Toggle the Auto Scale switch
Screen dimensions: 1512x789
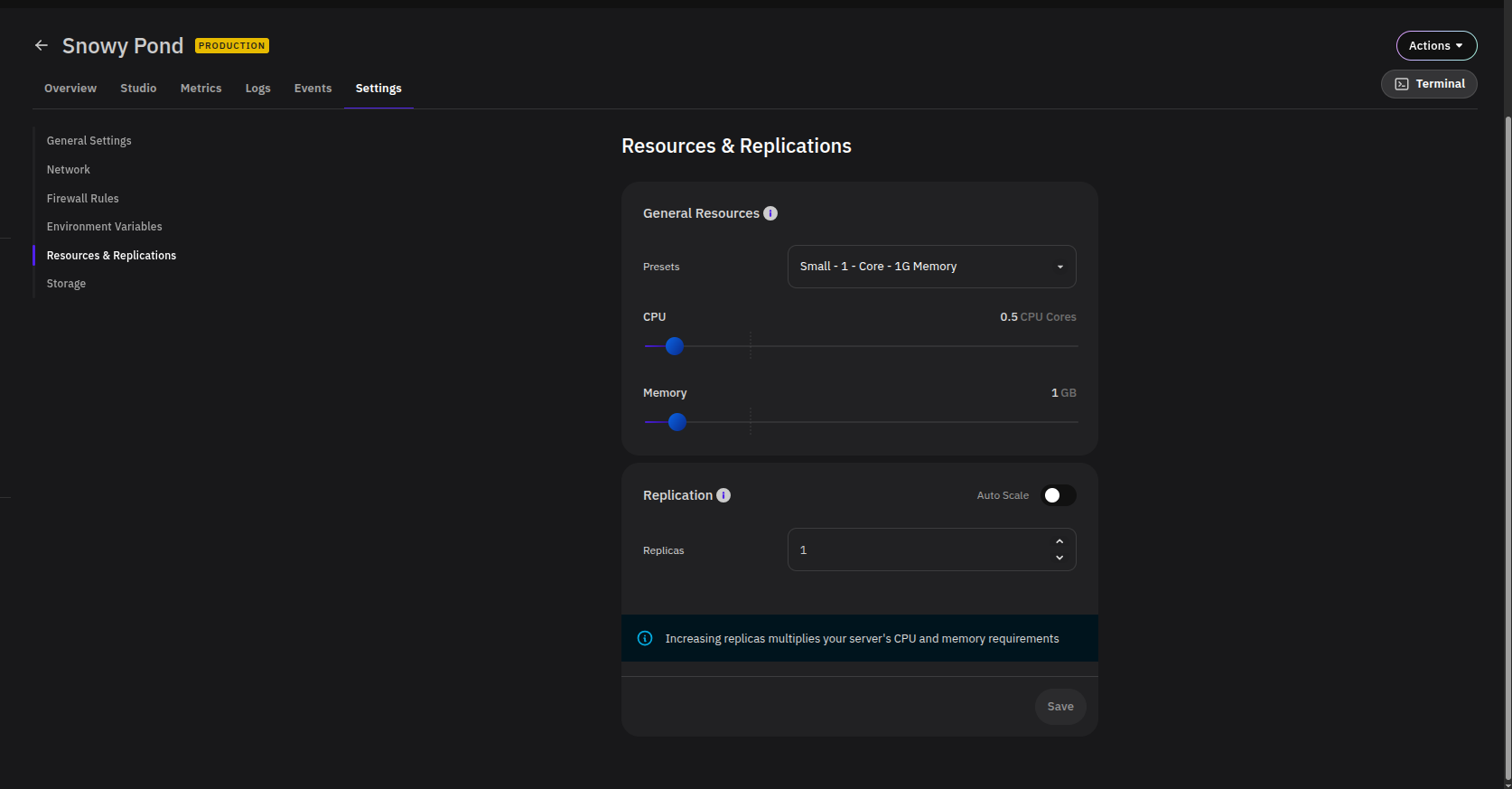[x=1059, y=495]
